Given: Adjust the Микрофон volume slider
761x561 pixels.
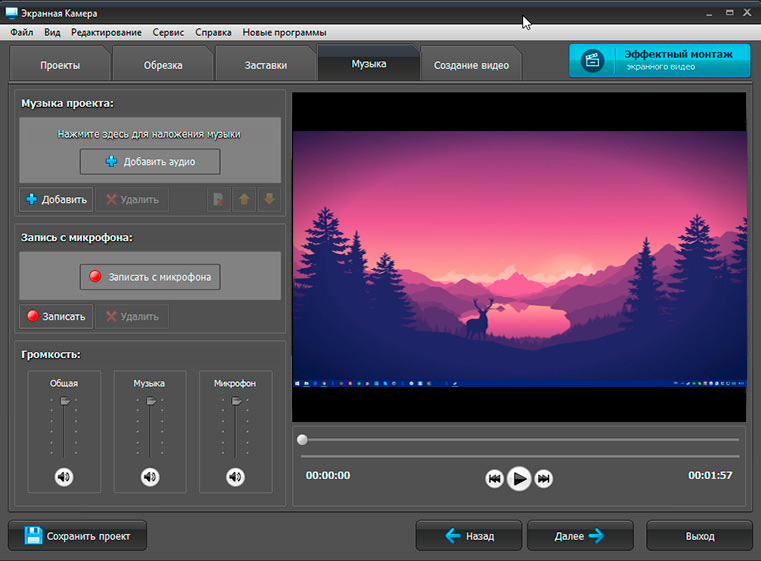Looking at the screenshot, I should tap(236, 401).
